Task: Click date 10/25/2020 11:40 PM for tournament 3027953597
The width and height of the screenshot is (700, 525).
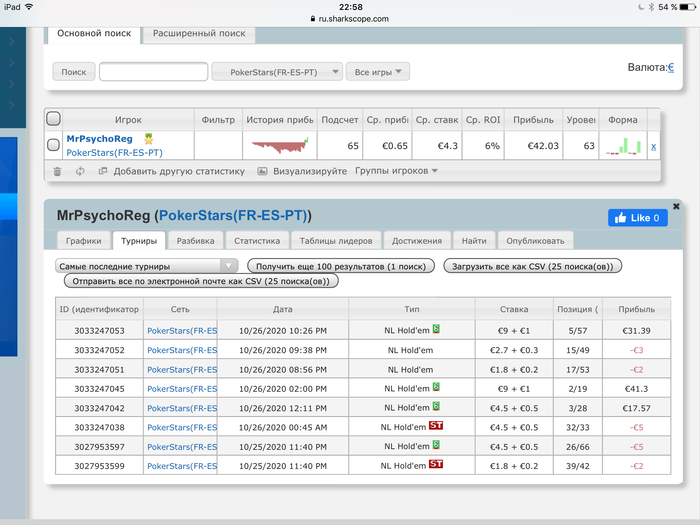Action: 283,447
